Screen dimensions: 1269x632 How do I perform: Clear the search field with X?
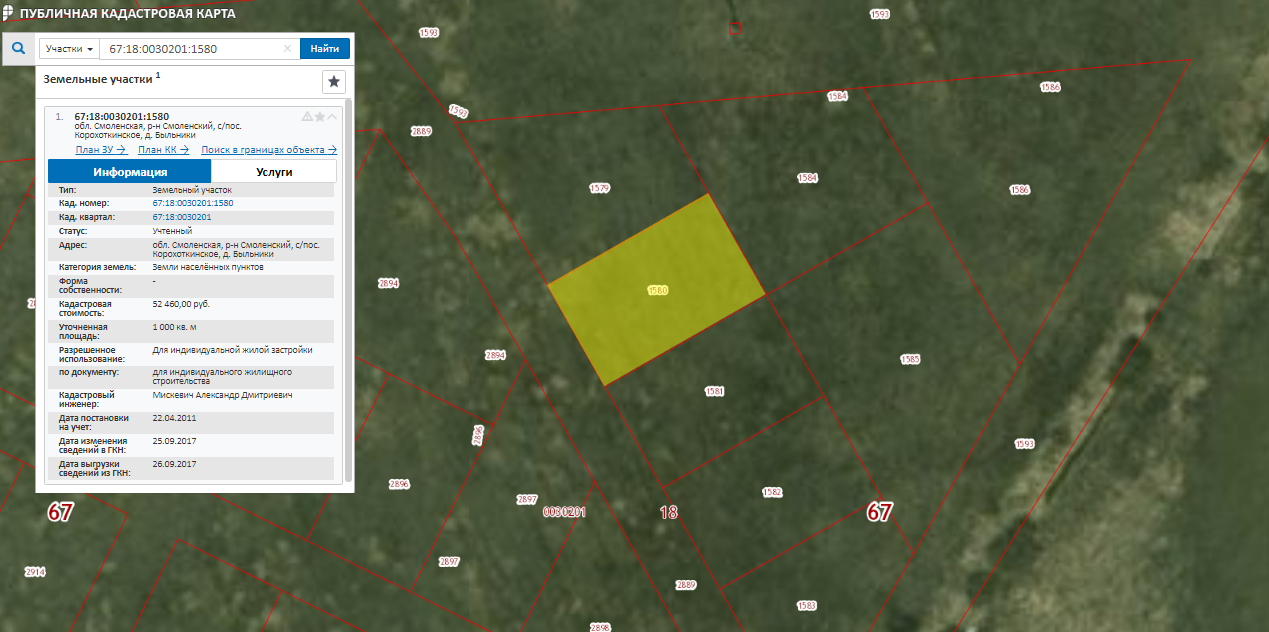pos(287,48)
